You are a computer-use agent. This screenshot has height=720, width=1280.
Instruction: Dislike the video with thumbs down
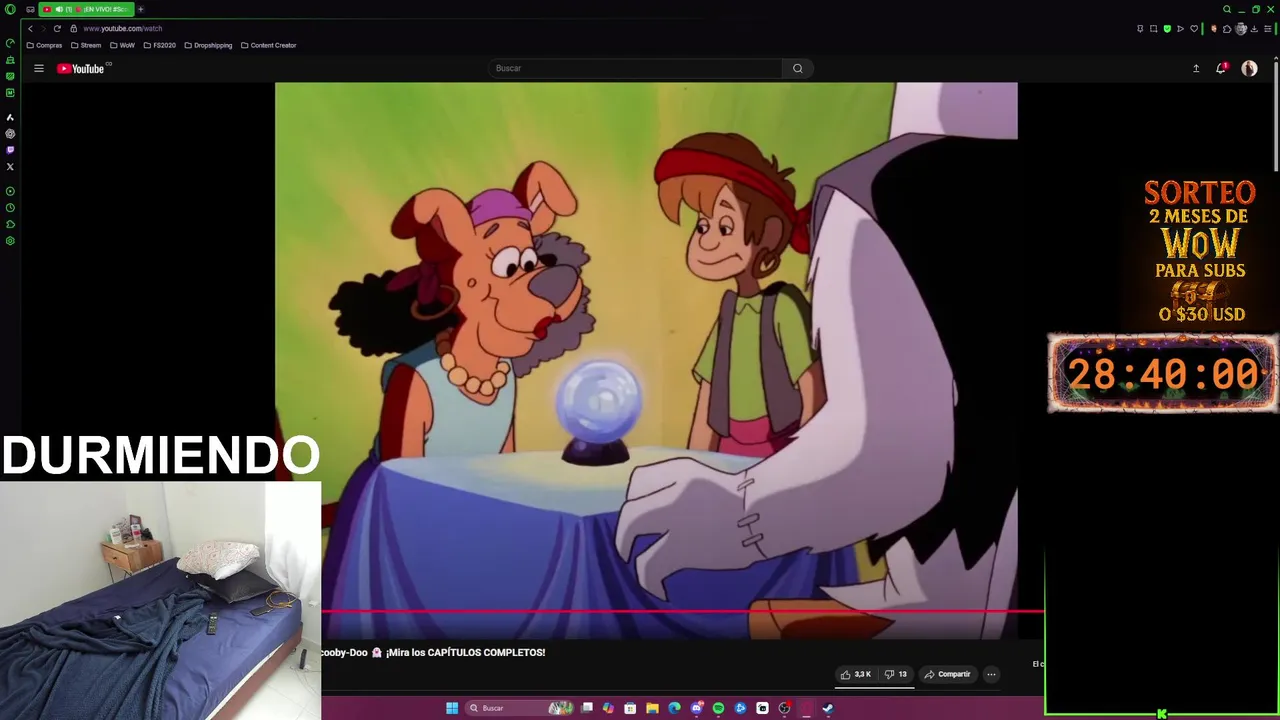[x=895, y=674]
